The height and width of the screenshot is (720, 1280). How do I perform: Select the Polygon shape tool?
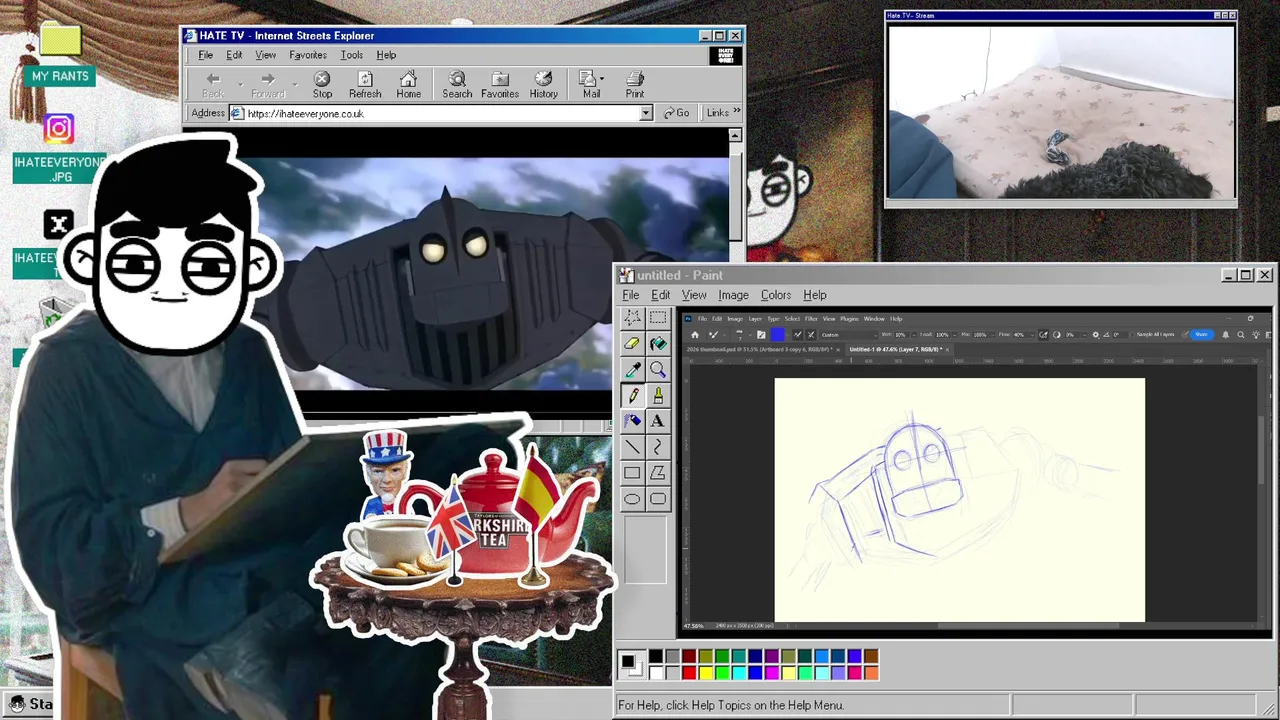click(658, 473)
